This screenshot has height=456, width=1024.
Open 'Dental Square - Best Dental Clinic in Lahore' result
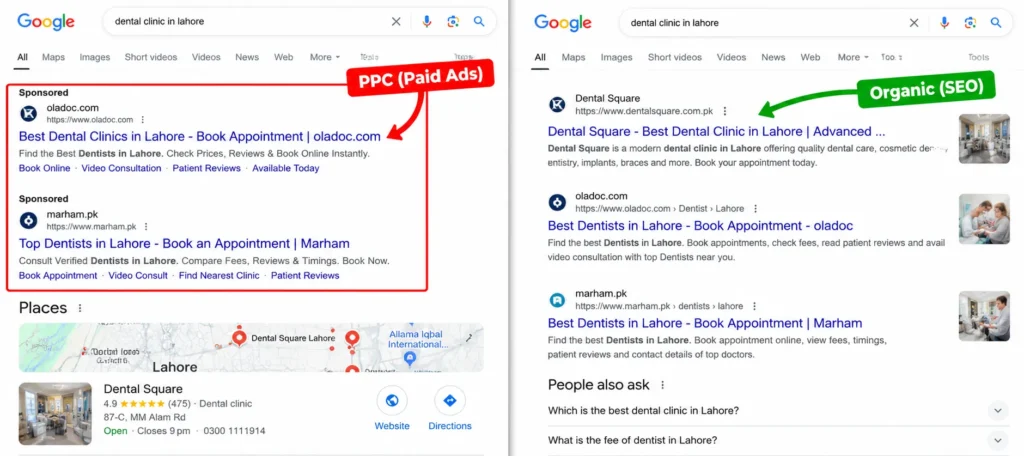click(x=716, y=131)
